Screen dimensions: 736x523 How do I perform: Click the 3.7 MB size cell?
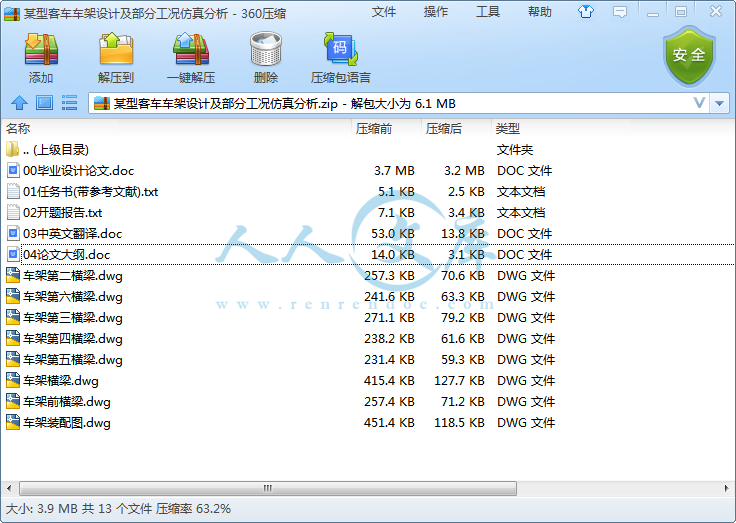(394, 171)
